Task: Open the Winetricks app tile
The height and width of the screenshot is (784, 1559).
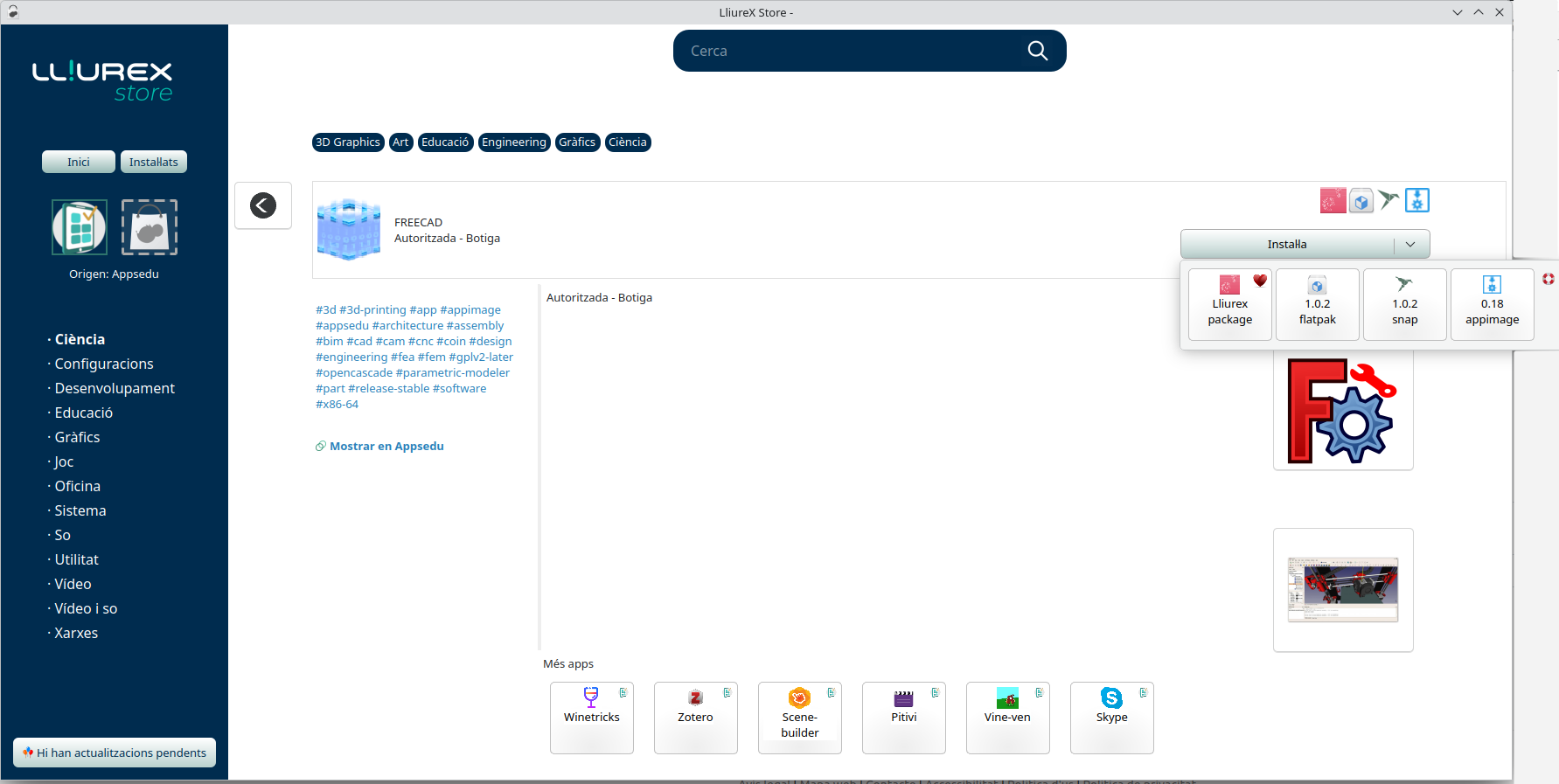Action: [591, 717]
